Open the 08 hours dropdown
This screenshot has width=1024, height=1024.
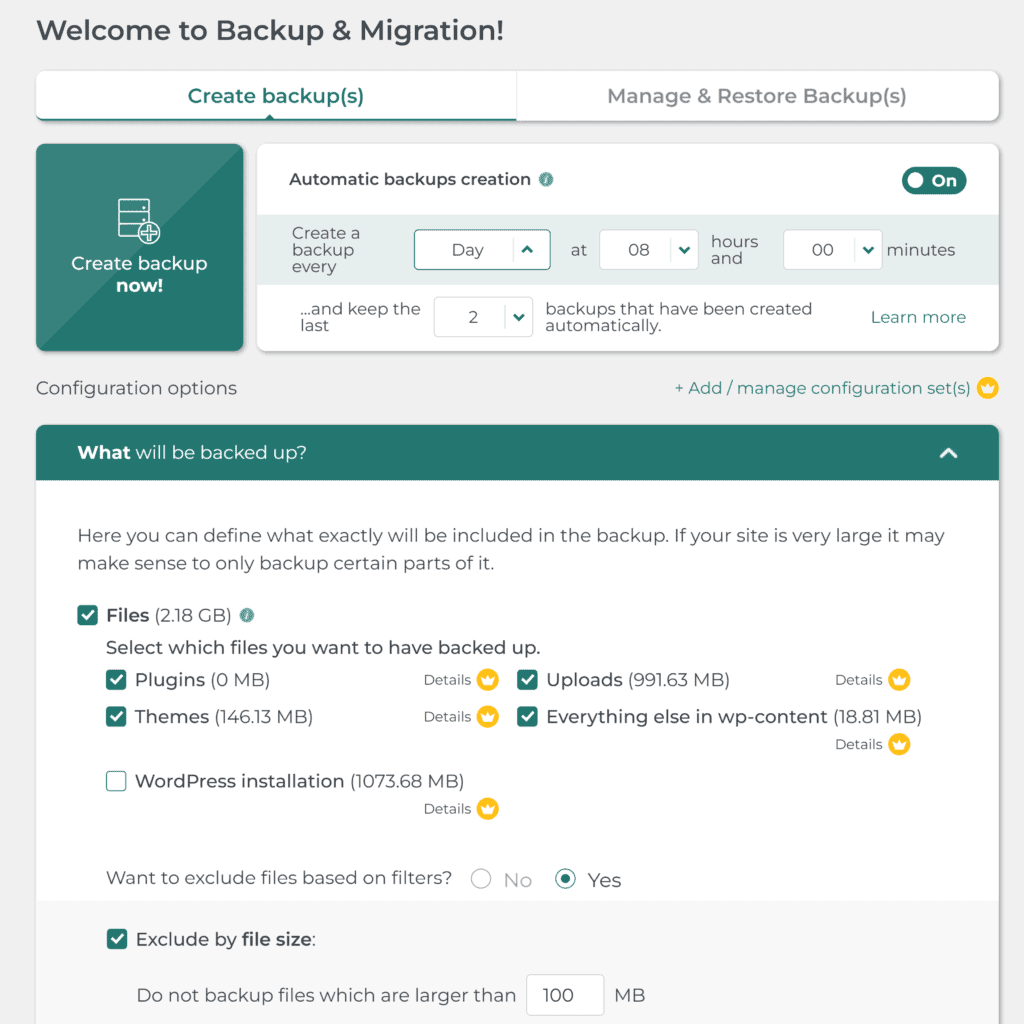pos(648,249)
